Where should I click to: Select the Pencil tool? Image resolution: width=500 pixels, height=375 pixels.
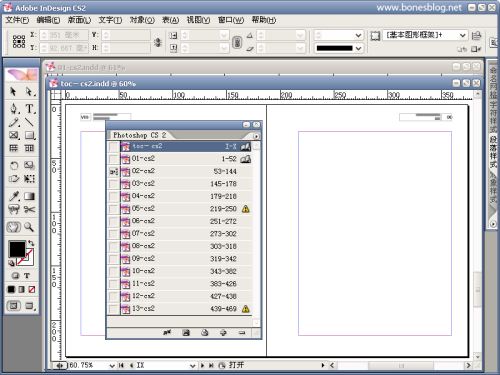tap(13, 122)
